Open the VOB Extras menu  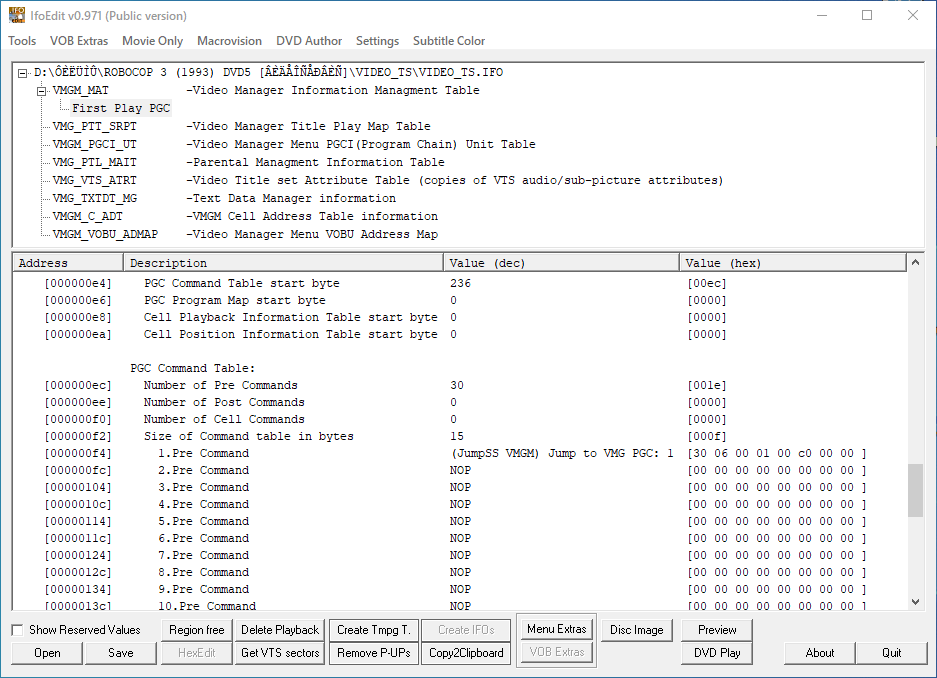coord(79,41)
